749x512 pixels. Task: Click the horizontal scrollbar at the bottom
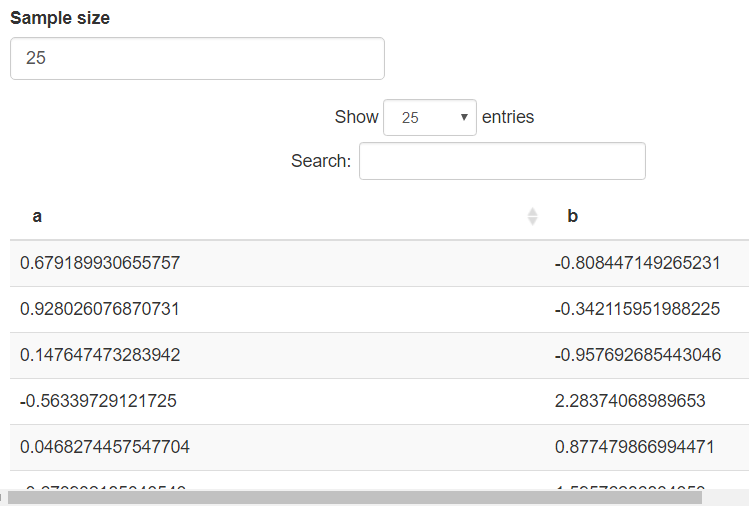tap(360, 497)
